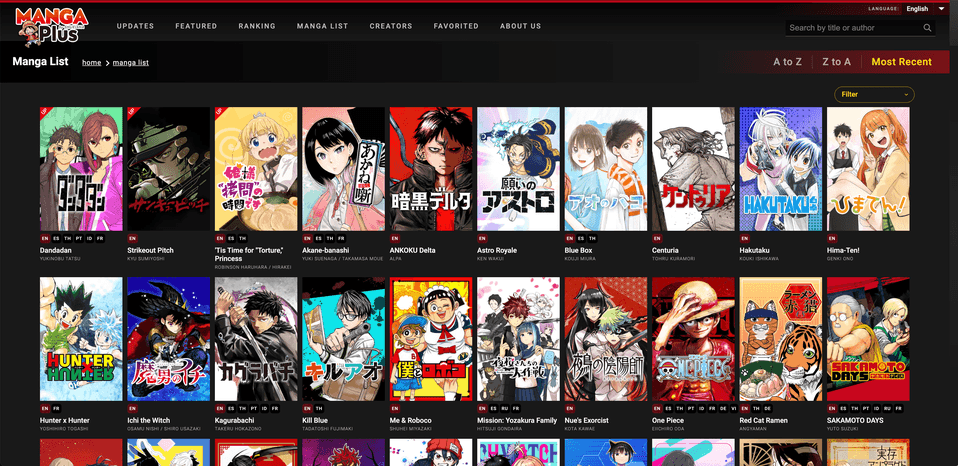
Task: Sort manga list A to Z
Action: click(x=787, y=62)
